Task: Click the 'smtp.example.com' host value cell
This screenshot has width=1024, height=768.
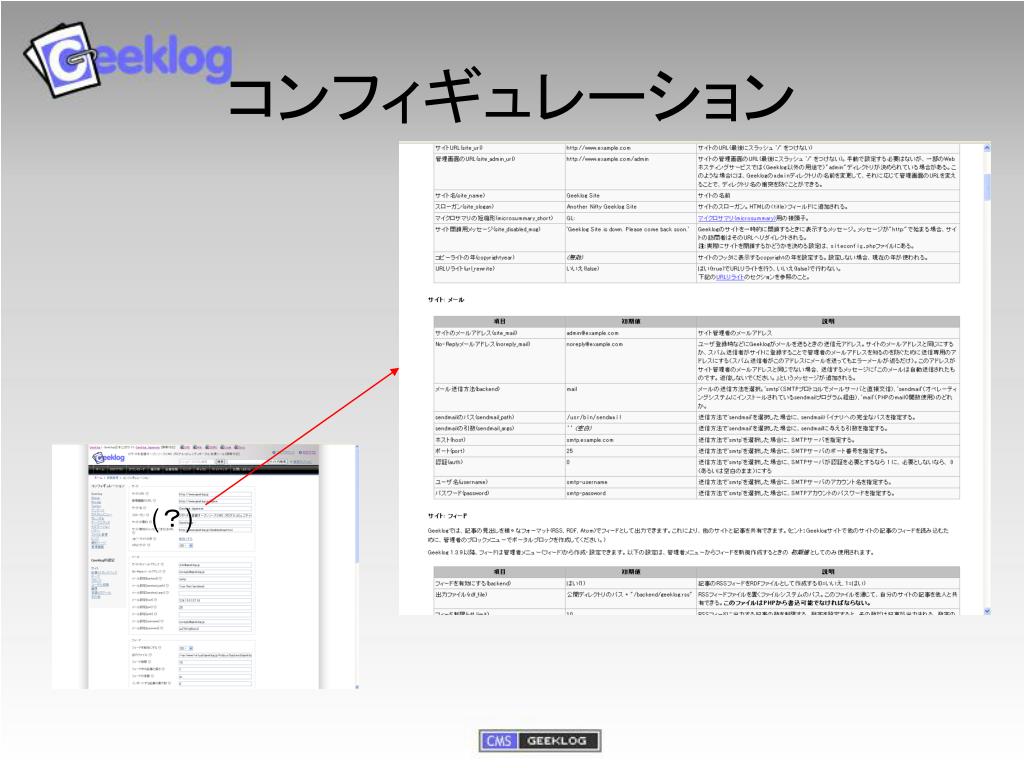Action: pos(630,440)
